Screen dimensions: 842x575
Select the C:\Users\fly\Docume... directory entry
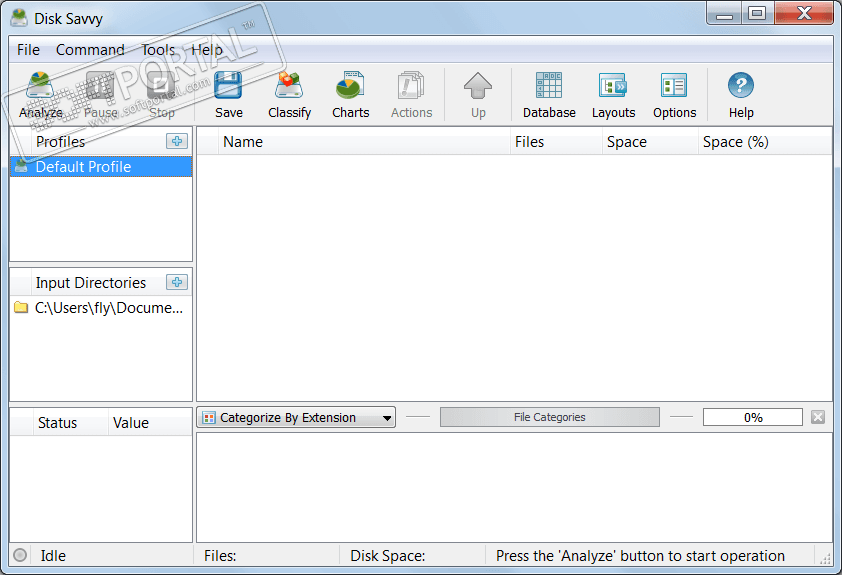(x=101, y=308)
